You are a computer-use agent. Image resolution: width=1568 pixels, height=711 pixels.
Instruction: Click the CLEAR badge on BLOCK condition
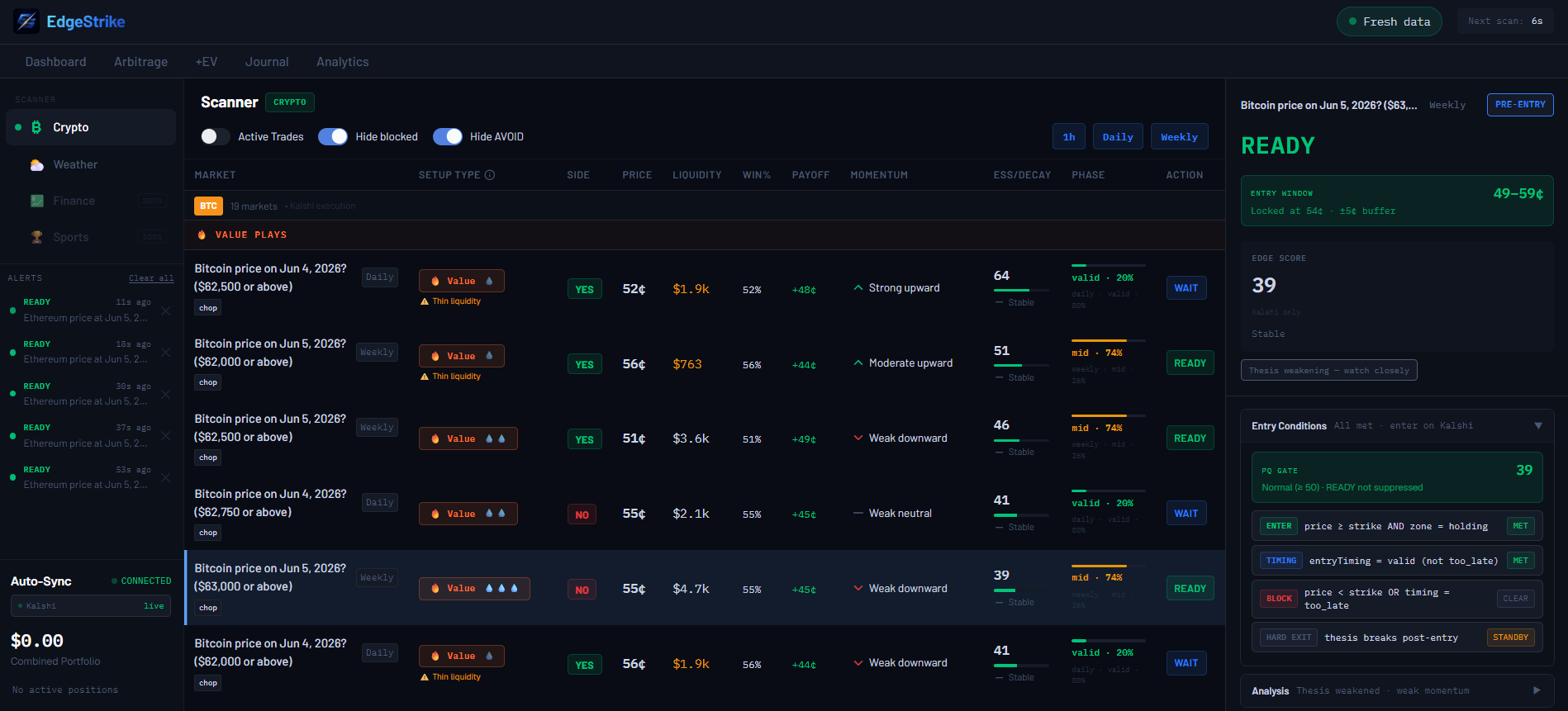pos(1515,599)
